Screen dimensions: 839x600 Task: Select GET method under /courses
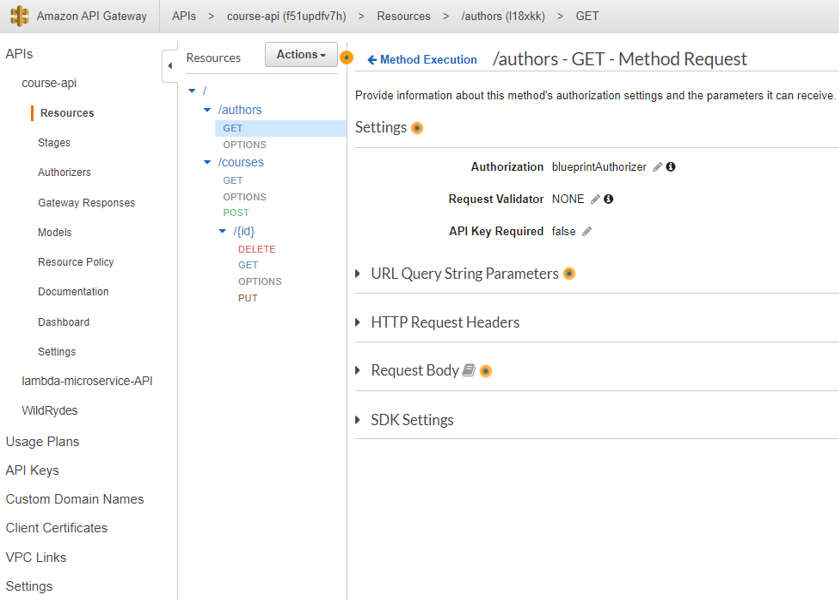[x=233, y=181]
